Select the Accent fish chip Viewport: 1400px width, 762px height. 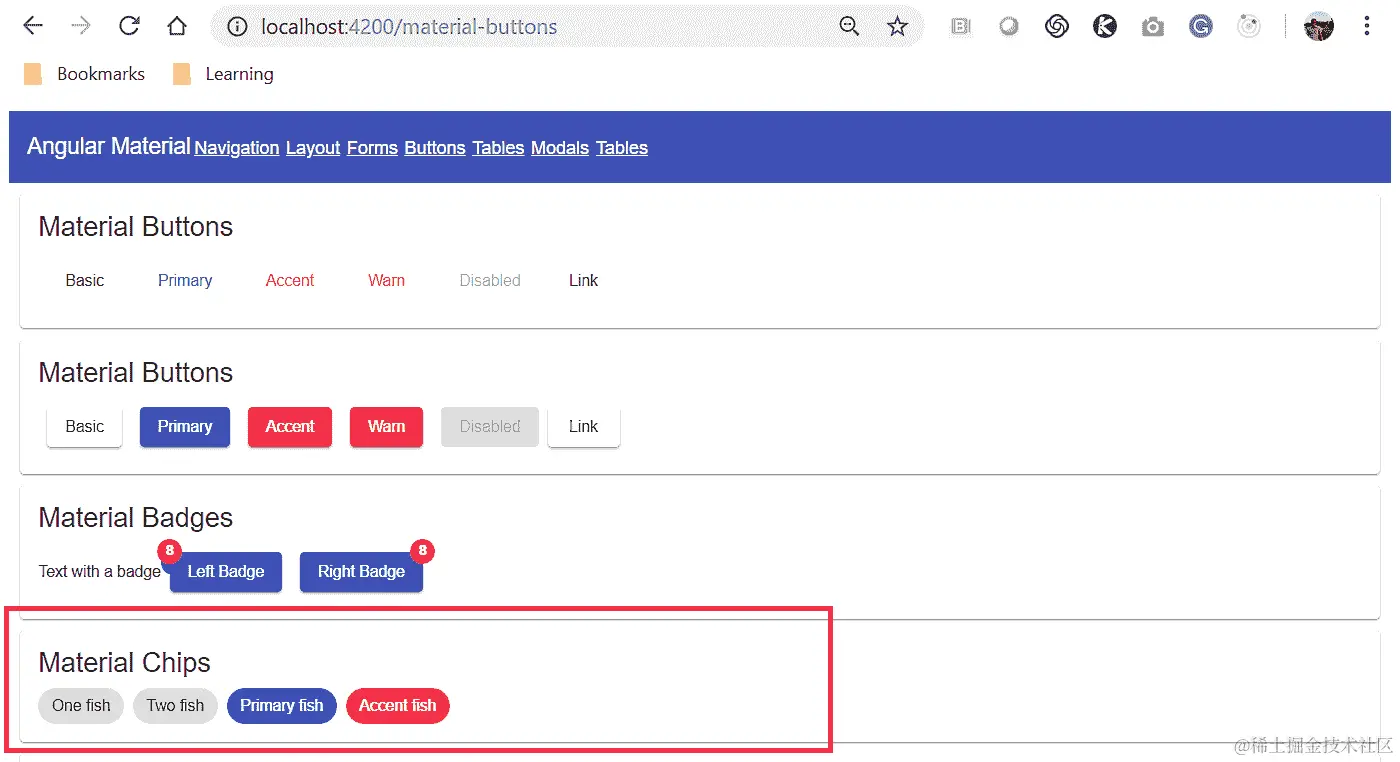(398, 706)
